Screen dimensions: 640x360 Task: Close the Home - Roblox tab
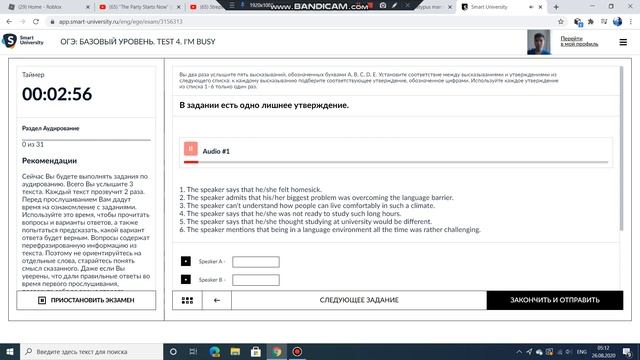pos(87,7)
